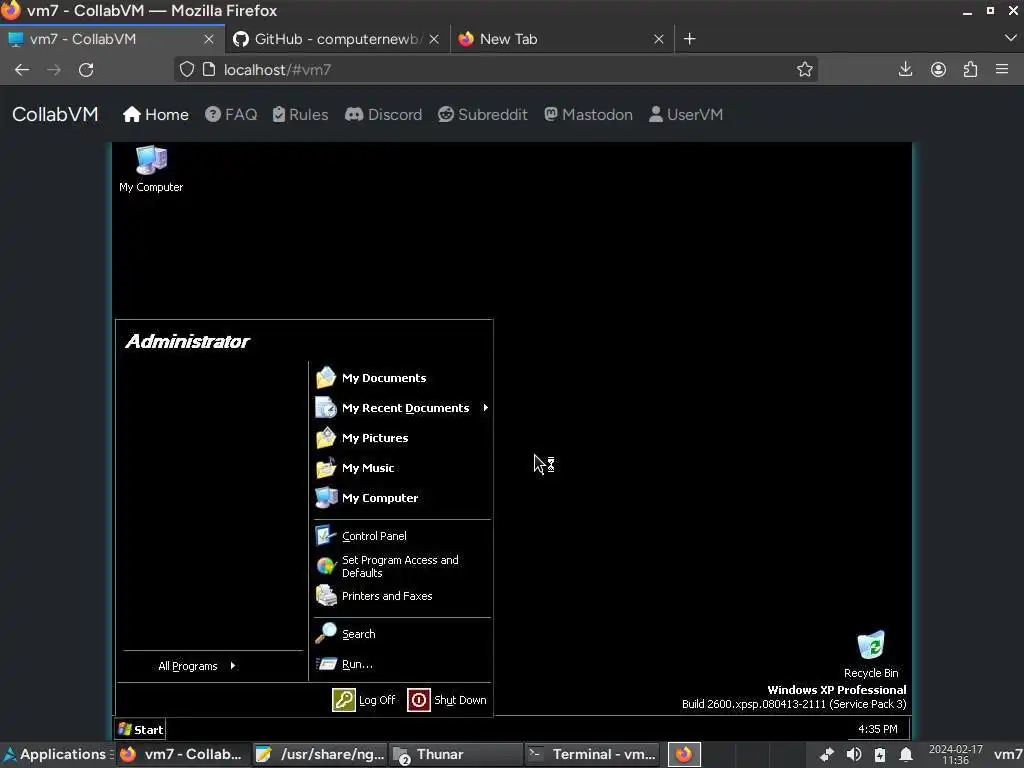The image size is (1024, 768).
Task: Select Terminal - vm... taskbar window
Action: tap(593, 754)
